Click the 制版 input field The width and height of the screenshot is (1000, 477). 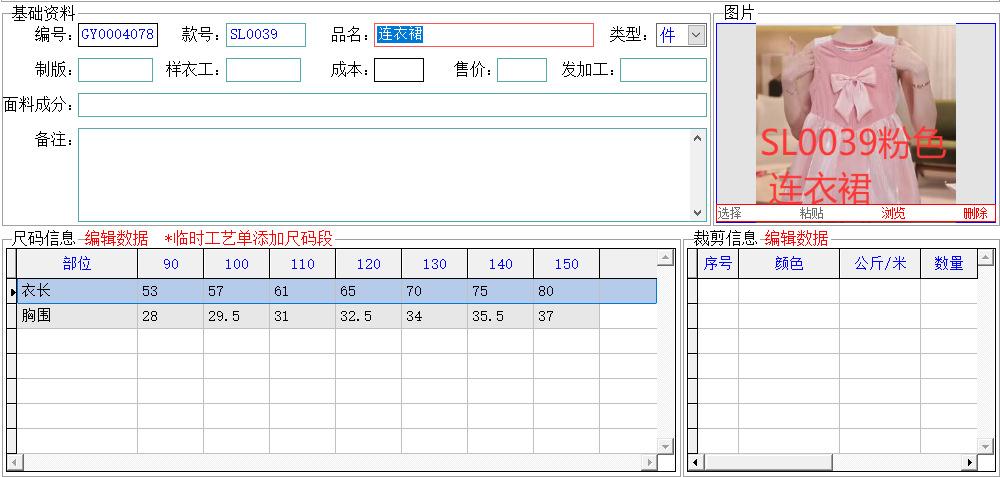115,70
